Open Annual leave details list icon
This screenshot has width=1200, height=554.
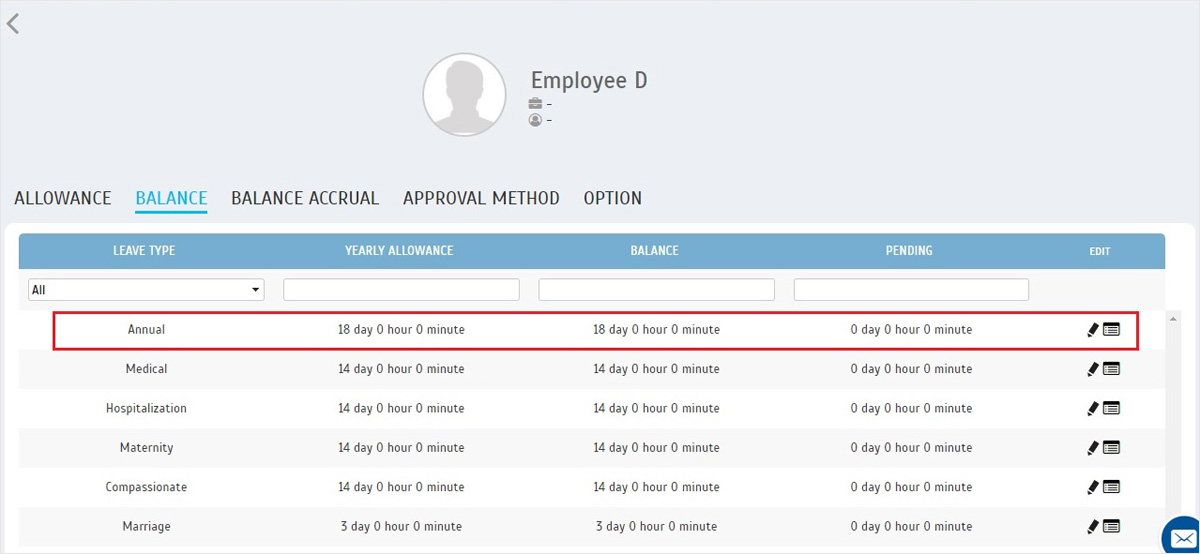[x=1111, y=329]
